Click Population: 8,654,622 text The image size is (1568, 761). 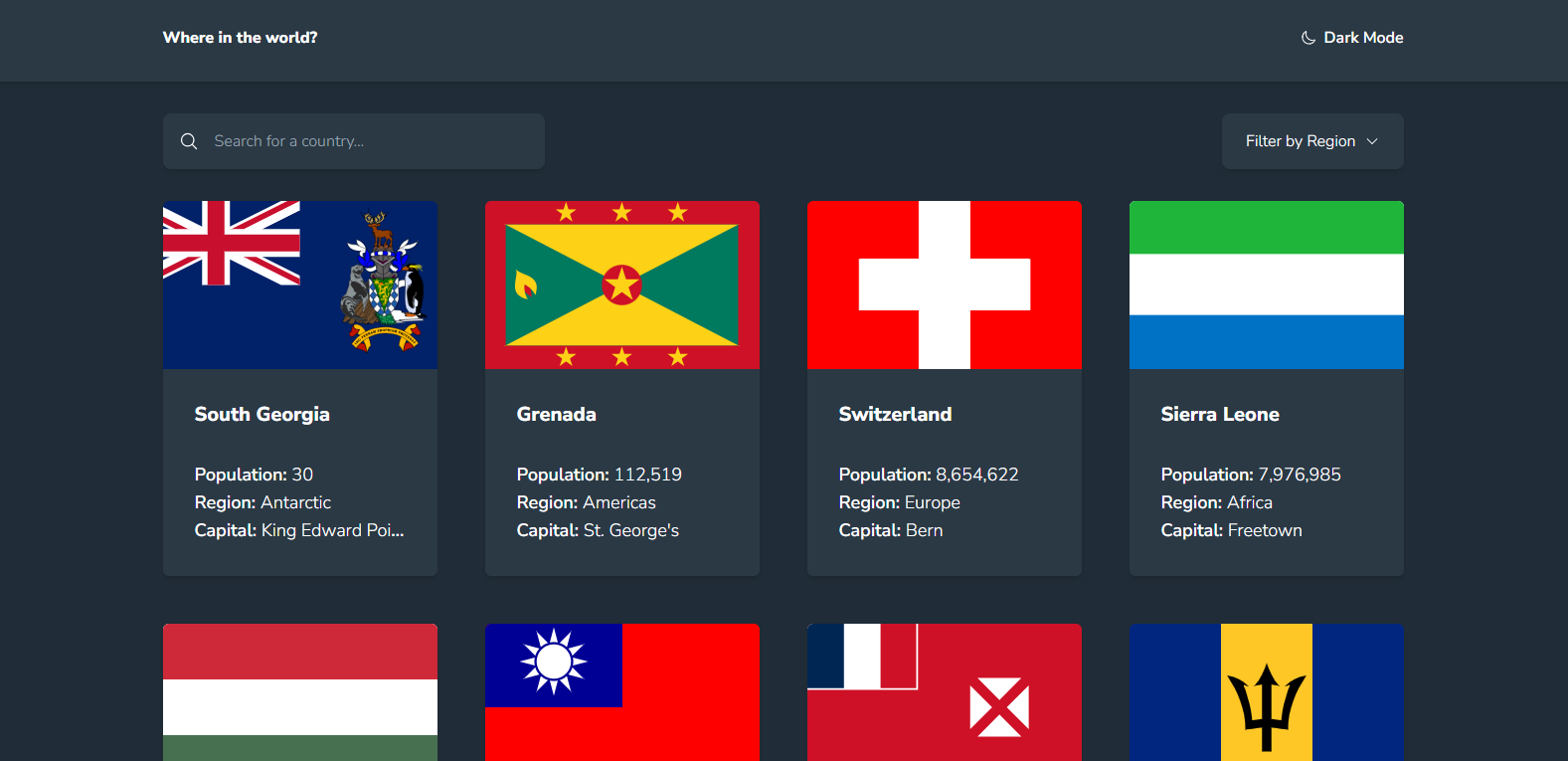tap(929, 475)
